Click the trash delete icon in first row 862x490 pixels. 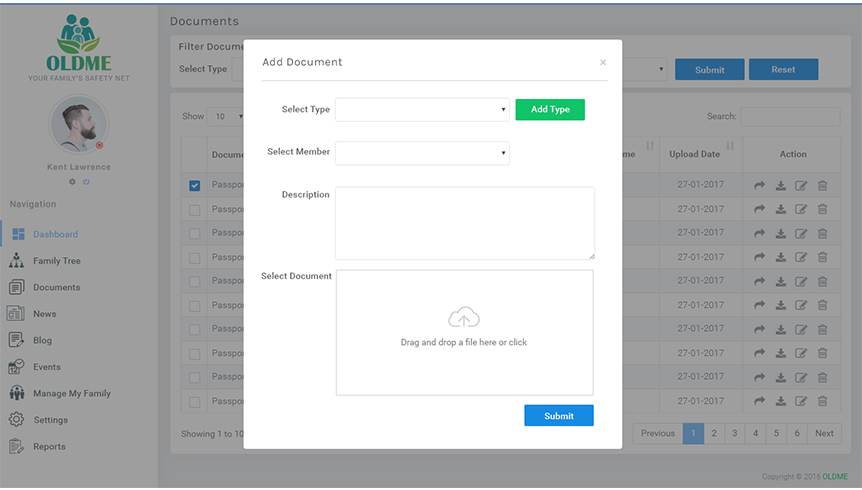pyautogui.click(x=822, y=185)
